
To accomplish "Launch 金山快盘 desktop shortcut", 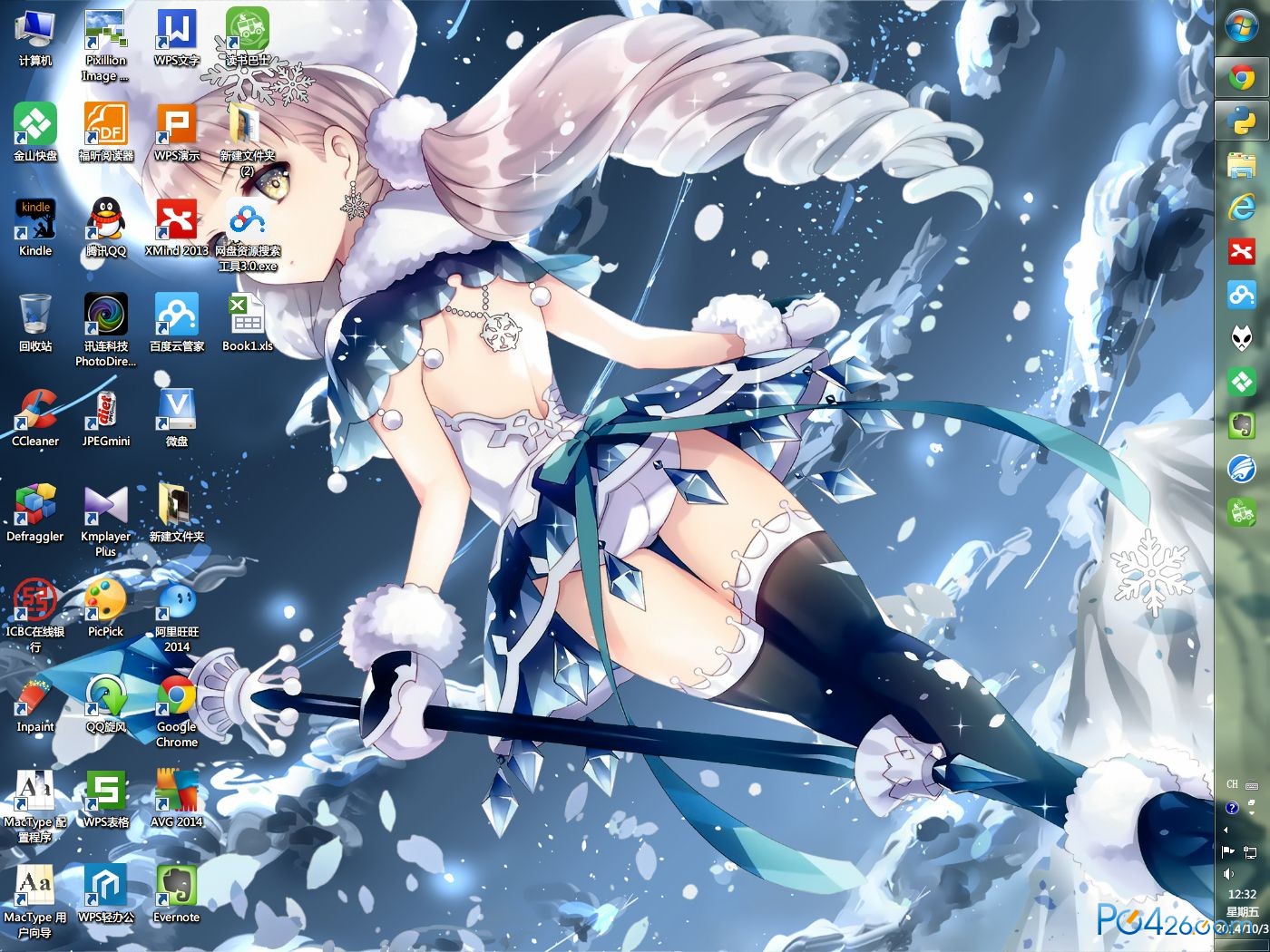I will [x=35, y=133].
